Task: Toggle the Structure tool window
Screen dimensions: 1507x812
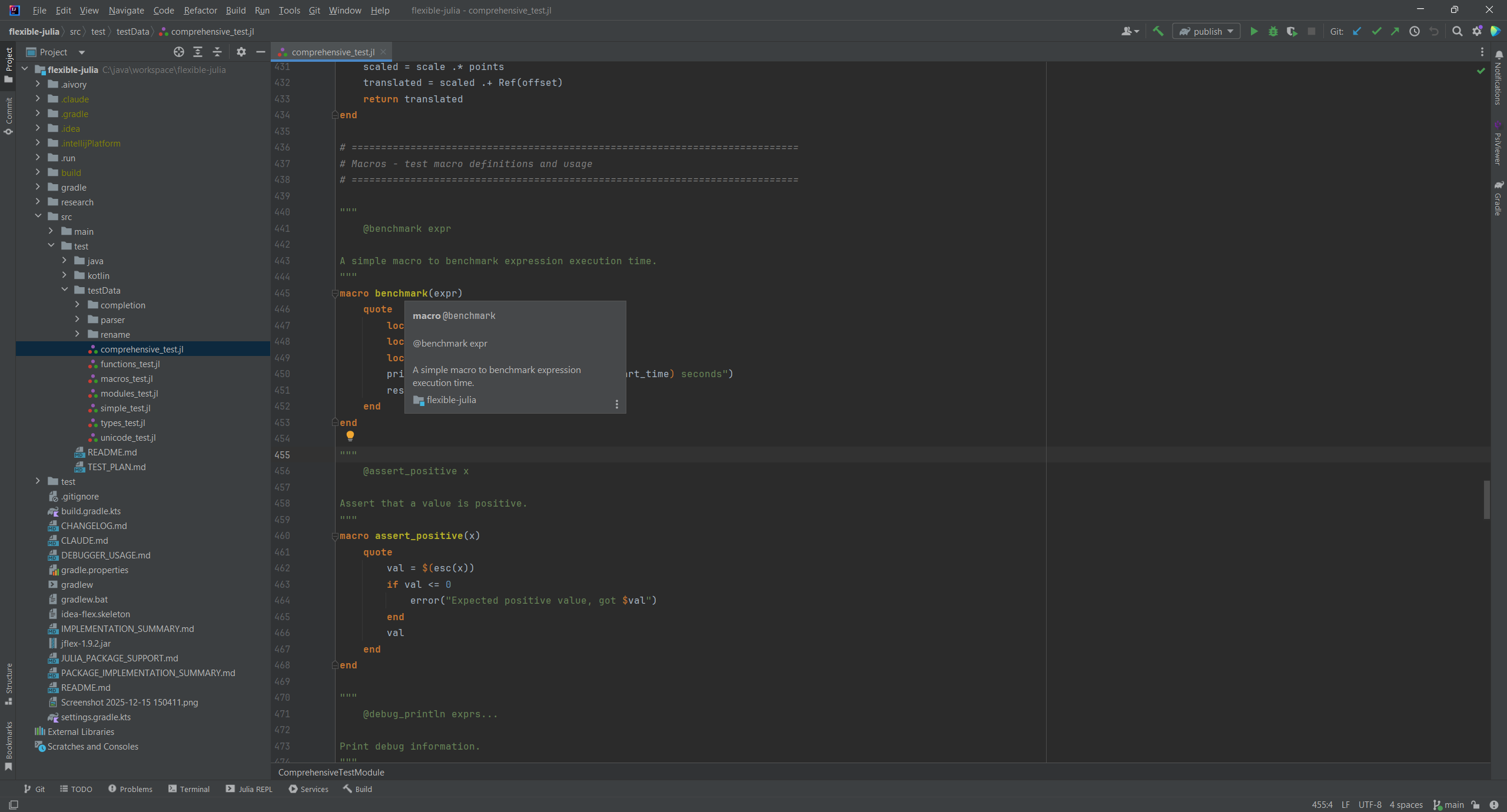Action: pyautogui.click(x=8, y=683)
